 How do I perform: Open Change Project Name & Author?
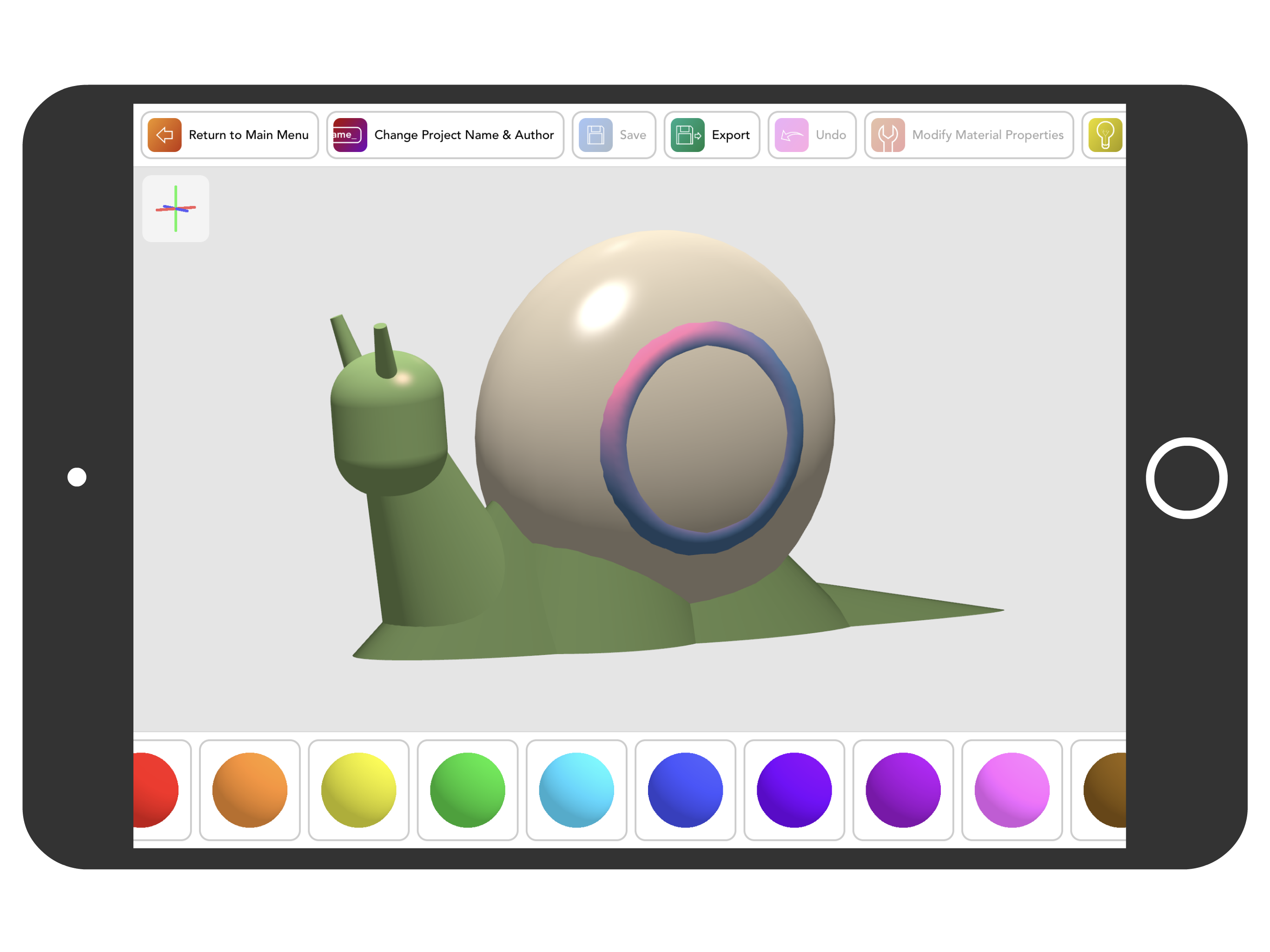coord(464,135)
